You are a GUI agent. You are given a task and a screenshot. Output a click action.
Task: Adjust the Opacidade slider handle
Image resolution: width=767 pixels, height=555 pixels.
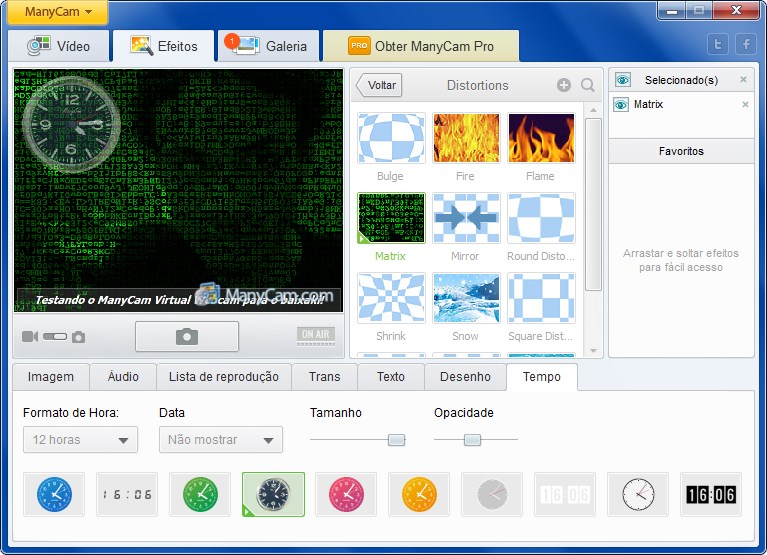(472, 440)
